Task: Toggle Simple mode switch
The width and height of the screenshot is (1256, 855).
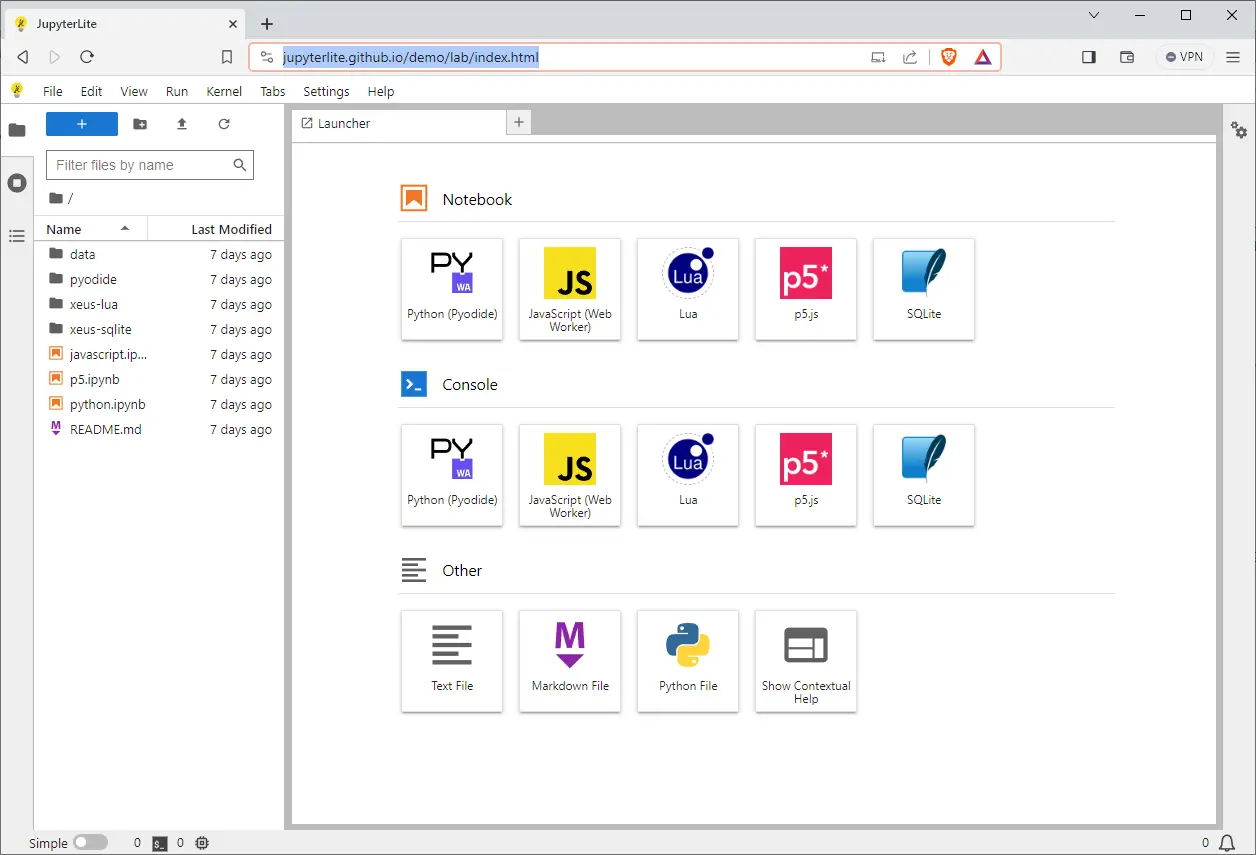Action: click(x=90, y=843)
